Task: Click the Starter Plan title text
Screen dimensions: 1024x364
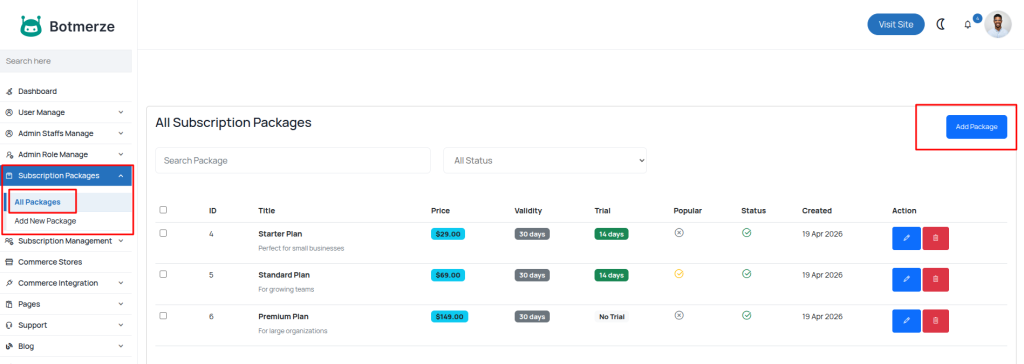Action: coord(280,234)
